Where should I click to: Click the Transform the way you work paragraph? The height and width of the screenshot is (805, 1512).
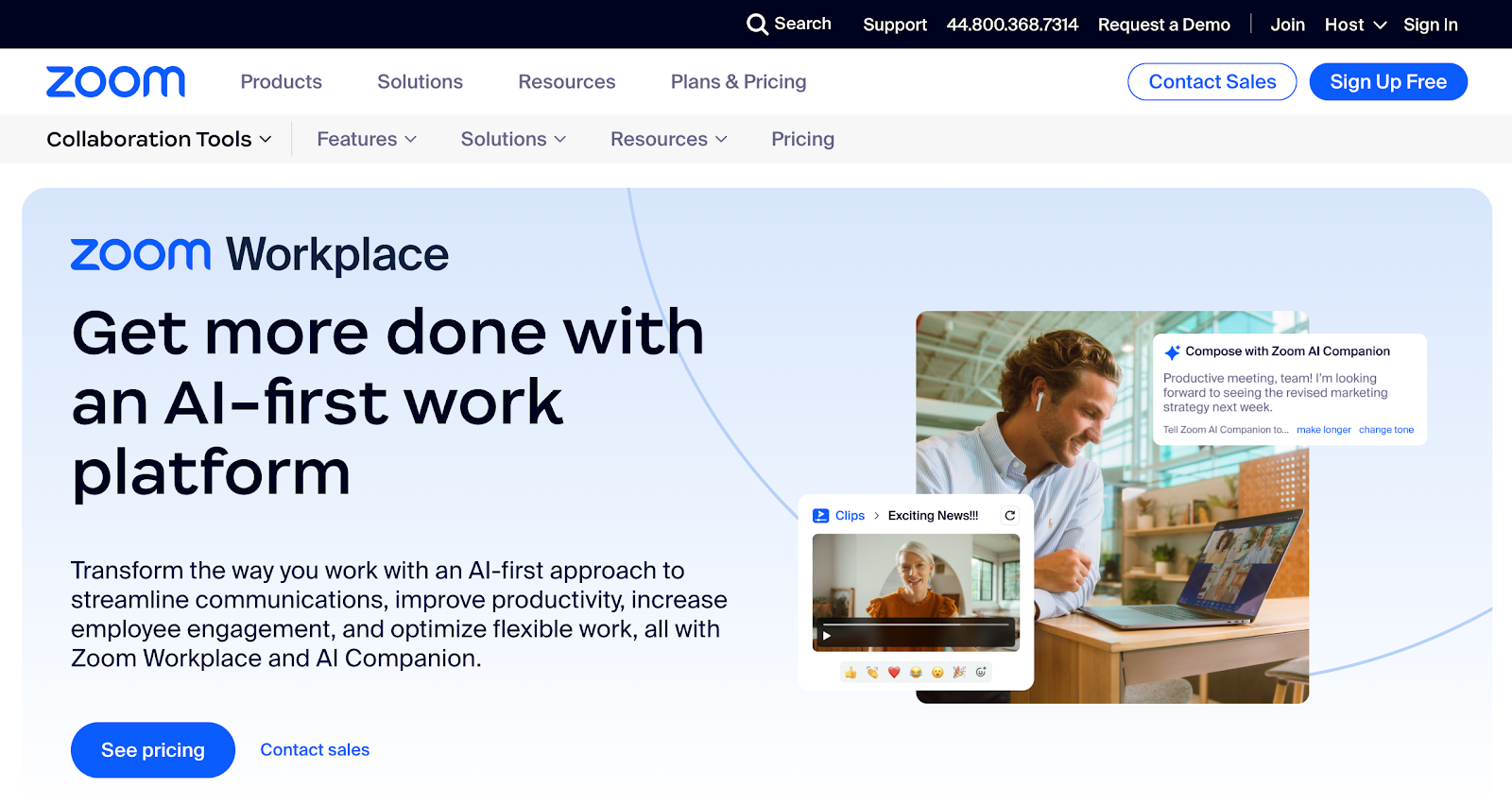[399, 614]
